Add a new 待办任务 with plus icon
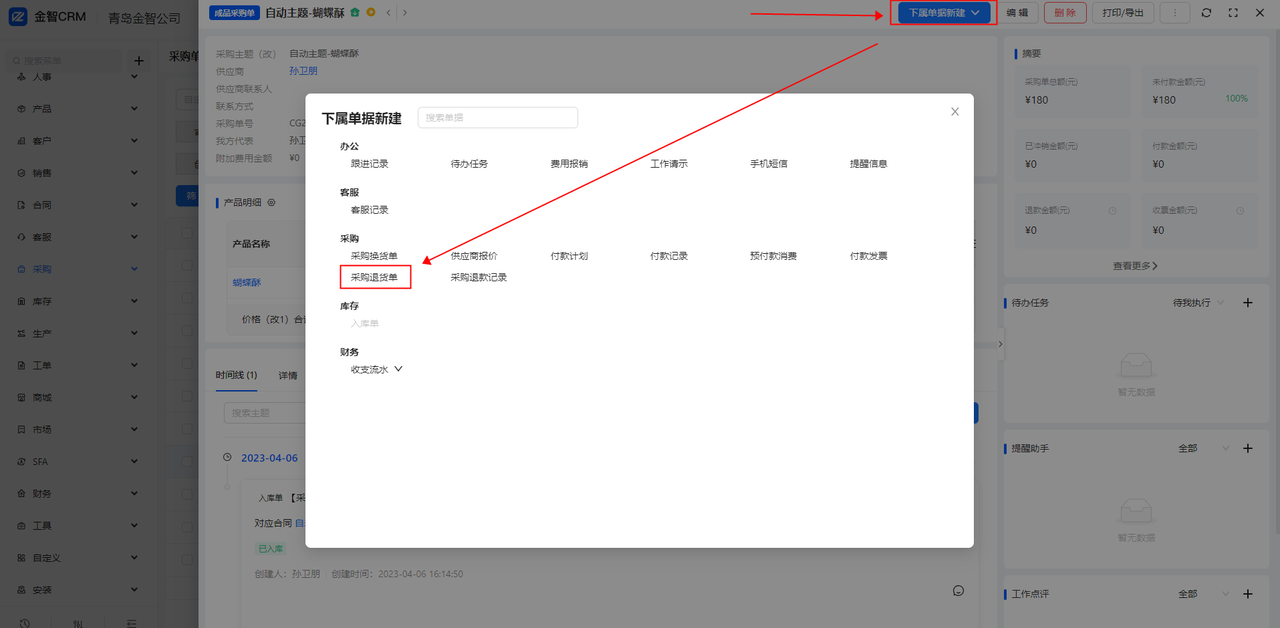1280x628 pixels. (1247, 303)
